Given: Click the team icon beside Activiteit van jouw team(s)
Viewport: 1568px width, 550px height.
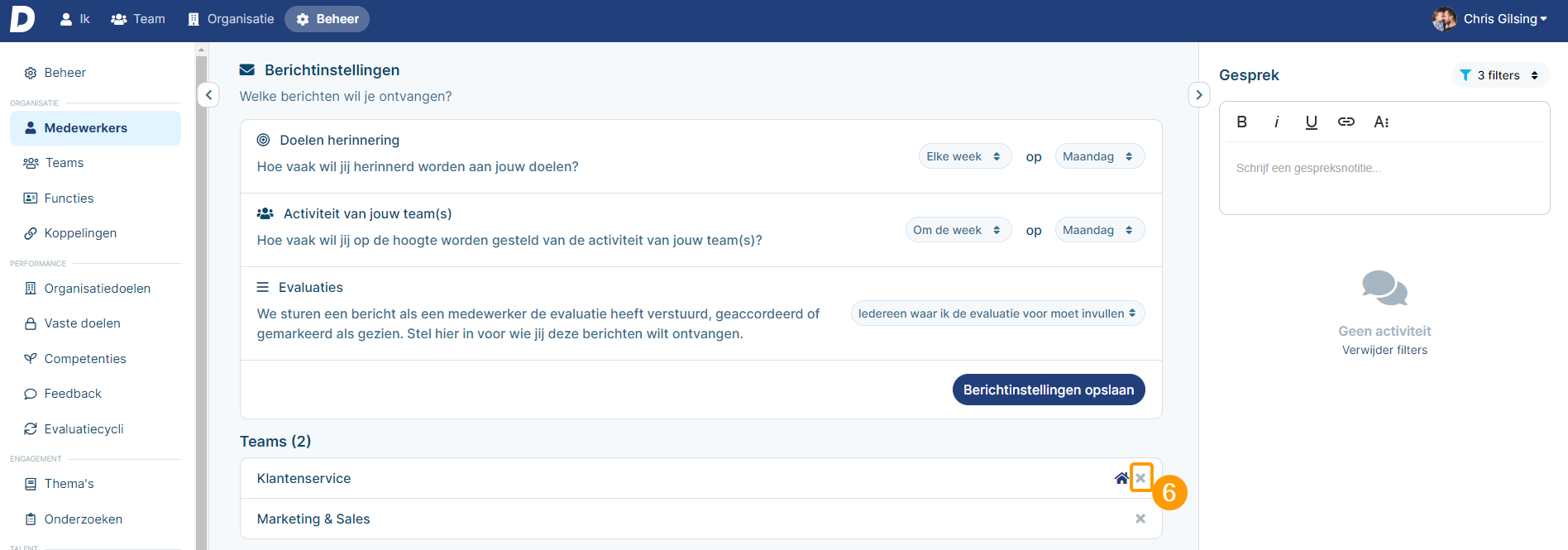Looking at the screenshot, I should click(265, 213).
